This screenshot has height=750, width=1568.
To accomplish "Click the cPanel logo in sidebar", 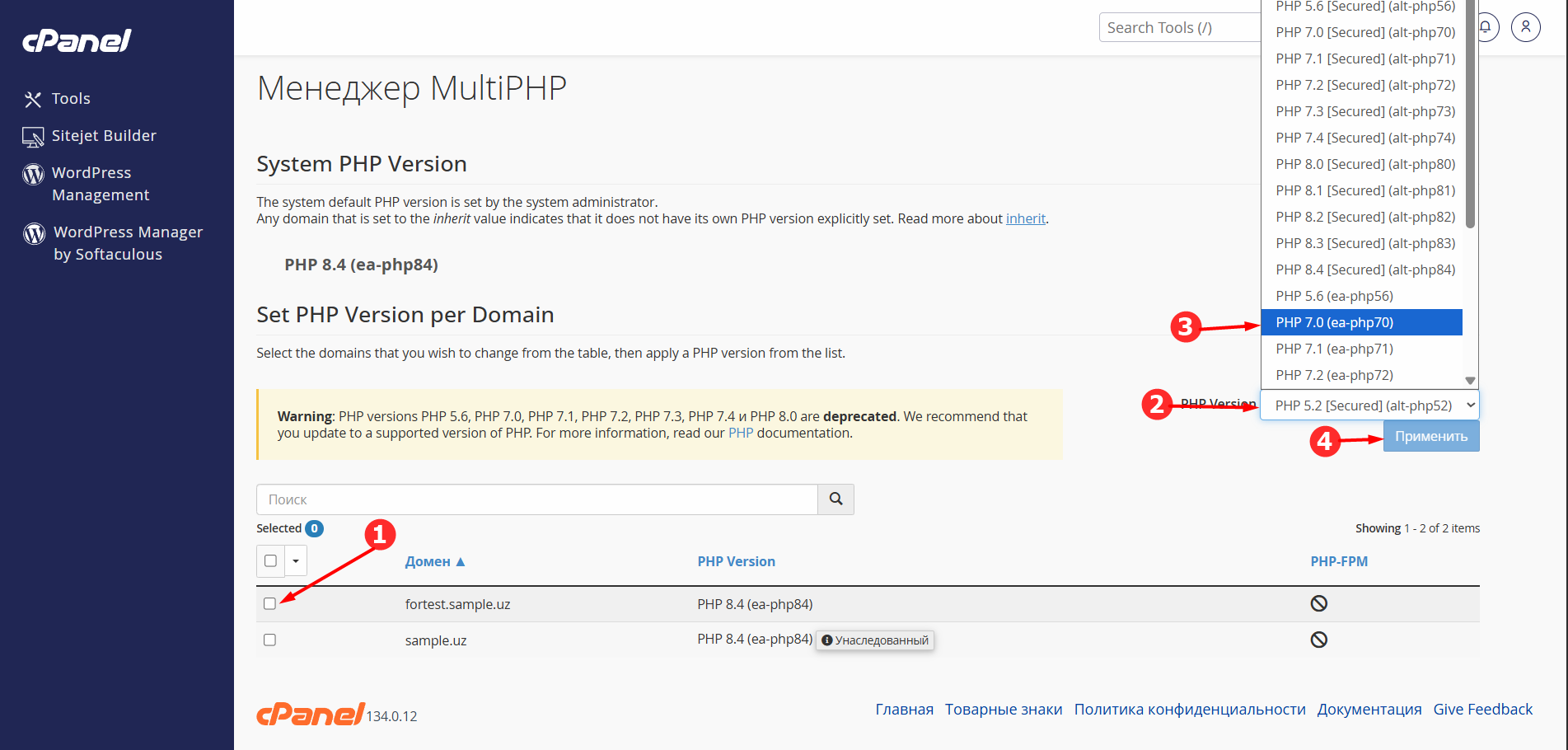I will click(77, 40).
